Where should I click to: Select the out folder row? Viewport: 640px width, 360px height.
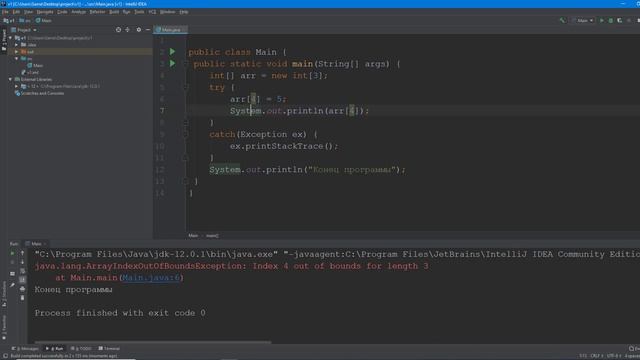click(x=80, y=52)
